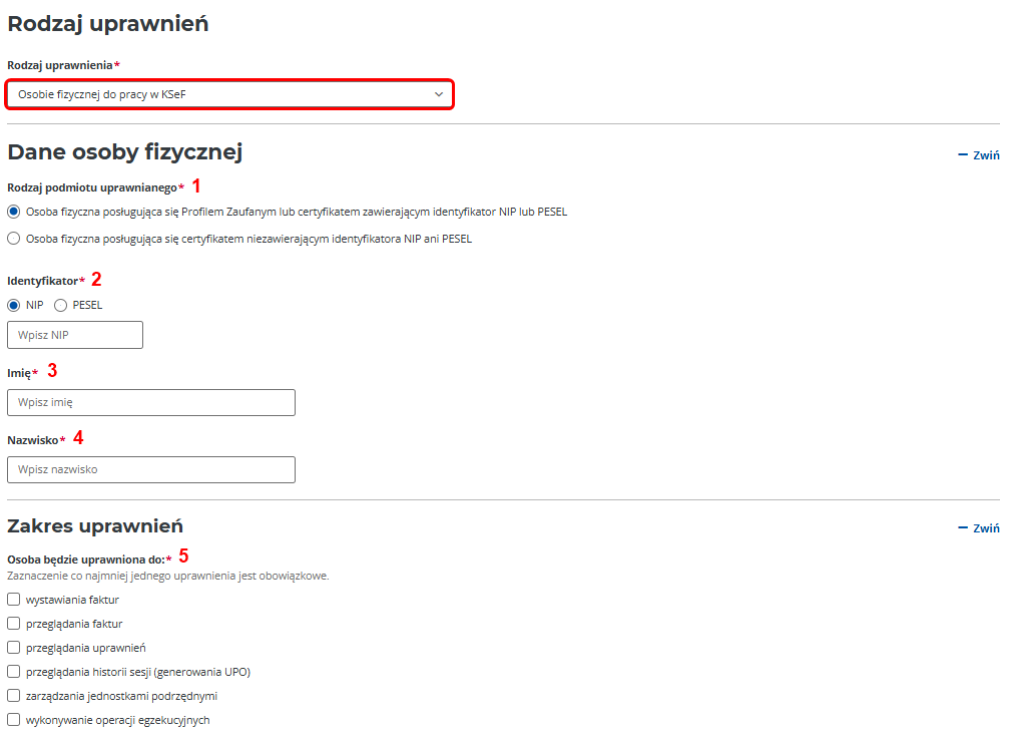Tick przeglądania historii sesji (generowania UPO)
The image size is (1011, 736).
(x=14, y=671)
